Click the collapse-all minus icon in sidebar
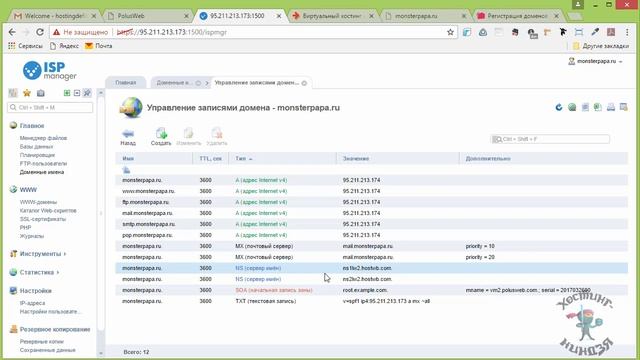Viewport: 640px width, 360px height. [77, 93]
